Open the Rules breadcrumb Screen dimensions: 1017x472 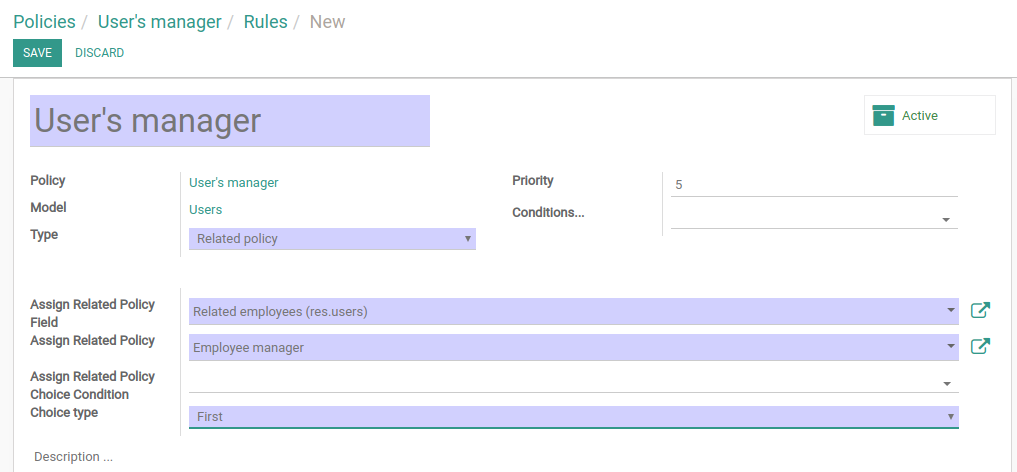pyautogui.click(x=265, y=21)
